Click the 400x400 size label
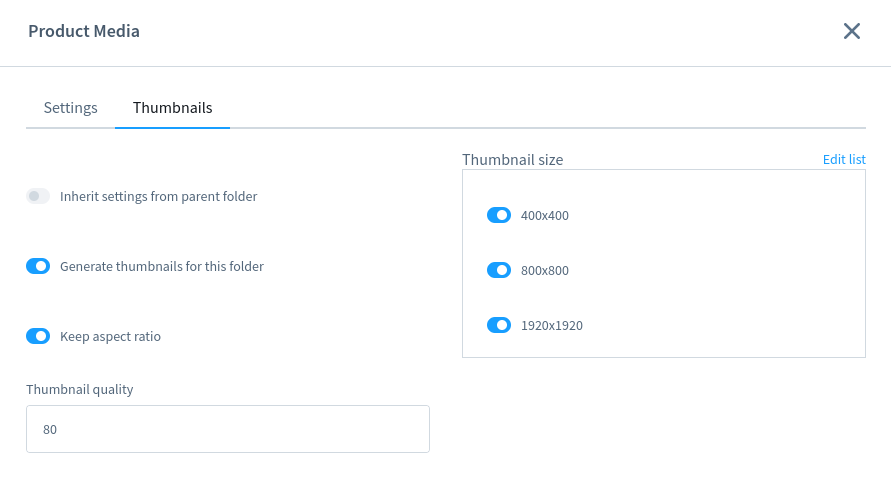This screenshot has height=478, width=891. click(x=545, y=216)
